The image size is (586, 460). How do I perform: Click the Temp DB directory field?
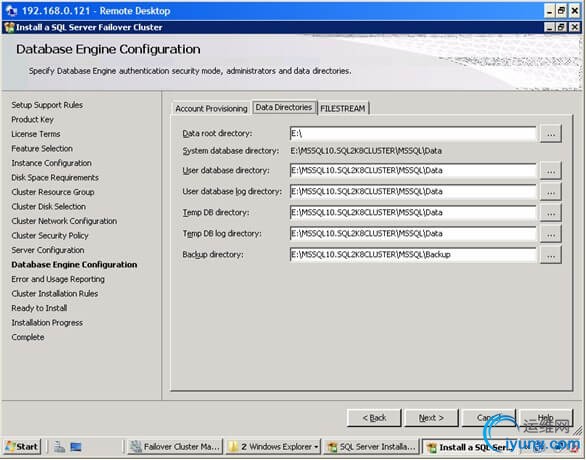413,212
